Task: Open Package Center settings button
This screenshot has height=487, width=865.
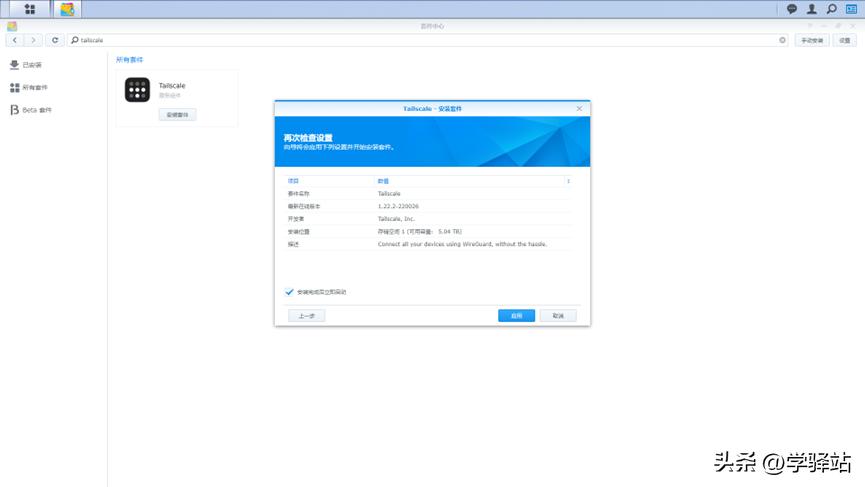Action: (x=845, y=40)
